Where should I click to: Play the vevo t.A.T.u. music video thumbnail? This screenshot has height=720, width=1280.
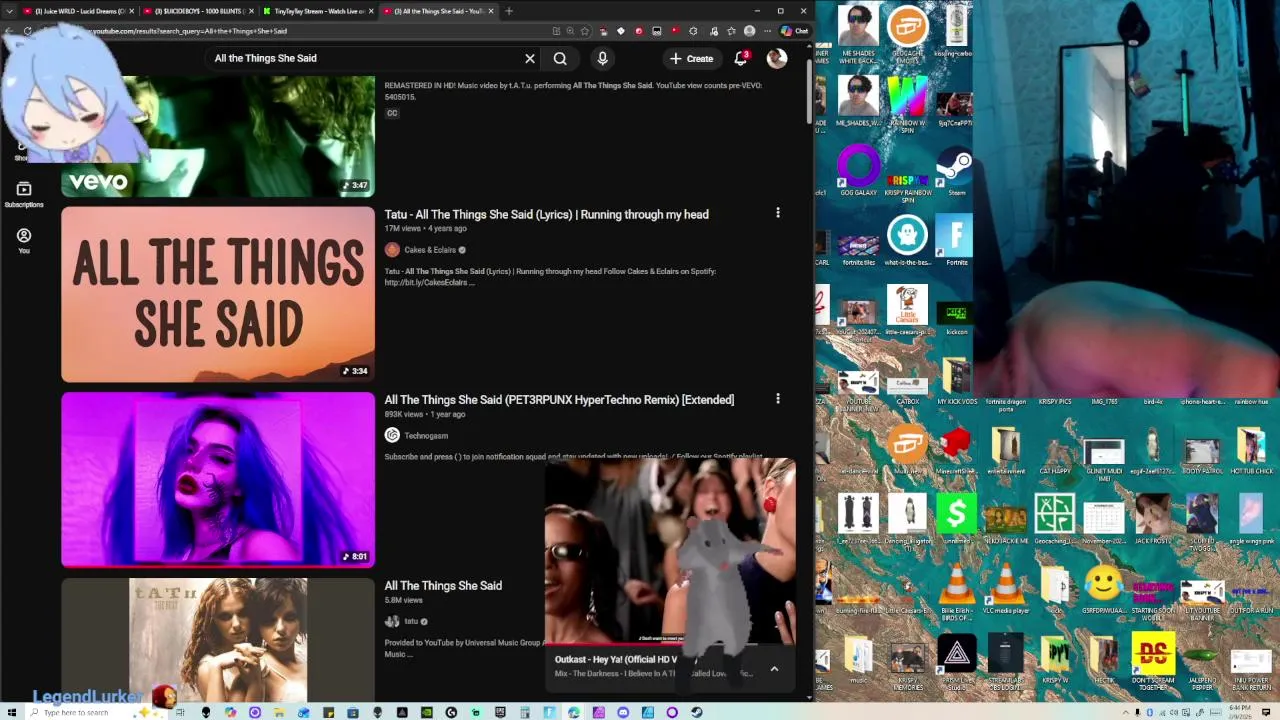(218, 136)
